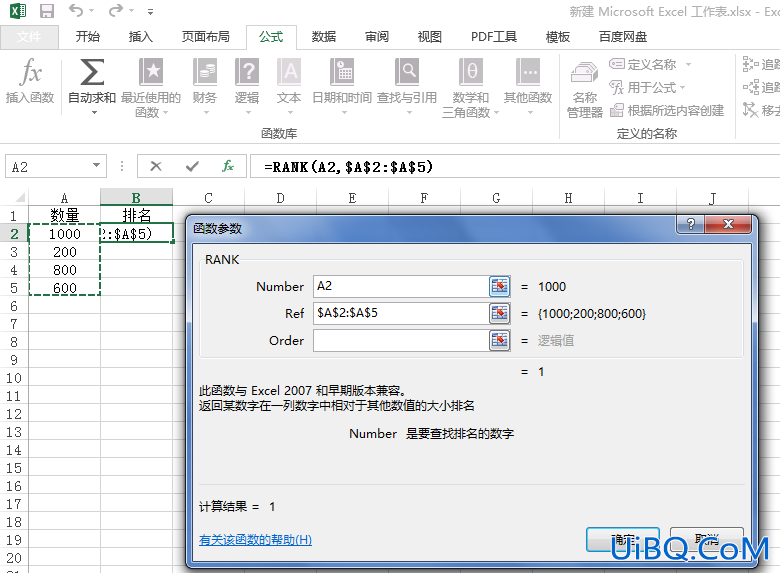Expand the Name Box dropdown arrow
Viewport: 780px width, 573px height.
[97, 166]
